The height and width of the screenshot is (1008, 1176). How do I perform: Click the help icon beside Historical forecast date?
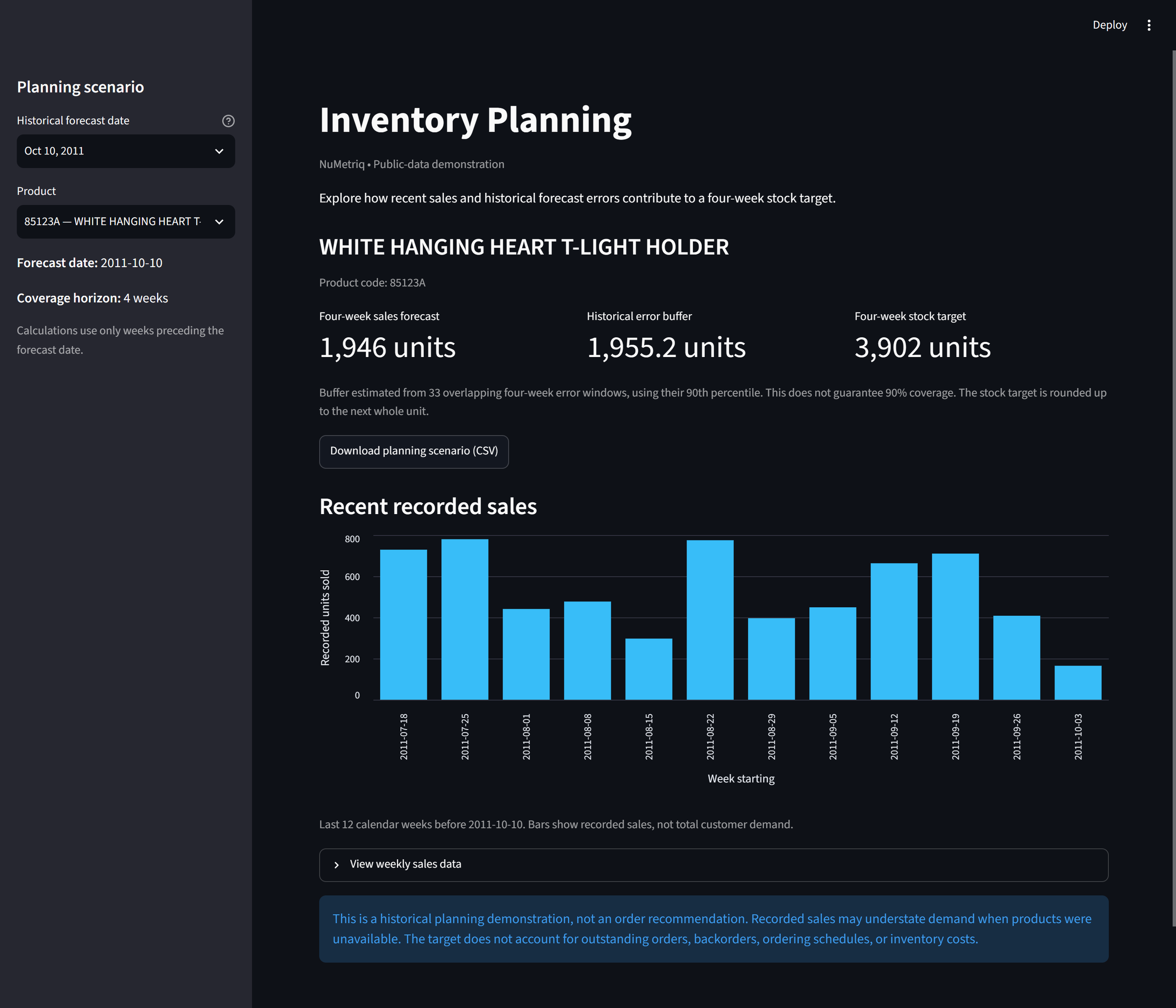228,121
